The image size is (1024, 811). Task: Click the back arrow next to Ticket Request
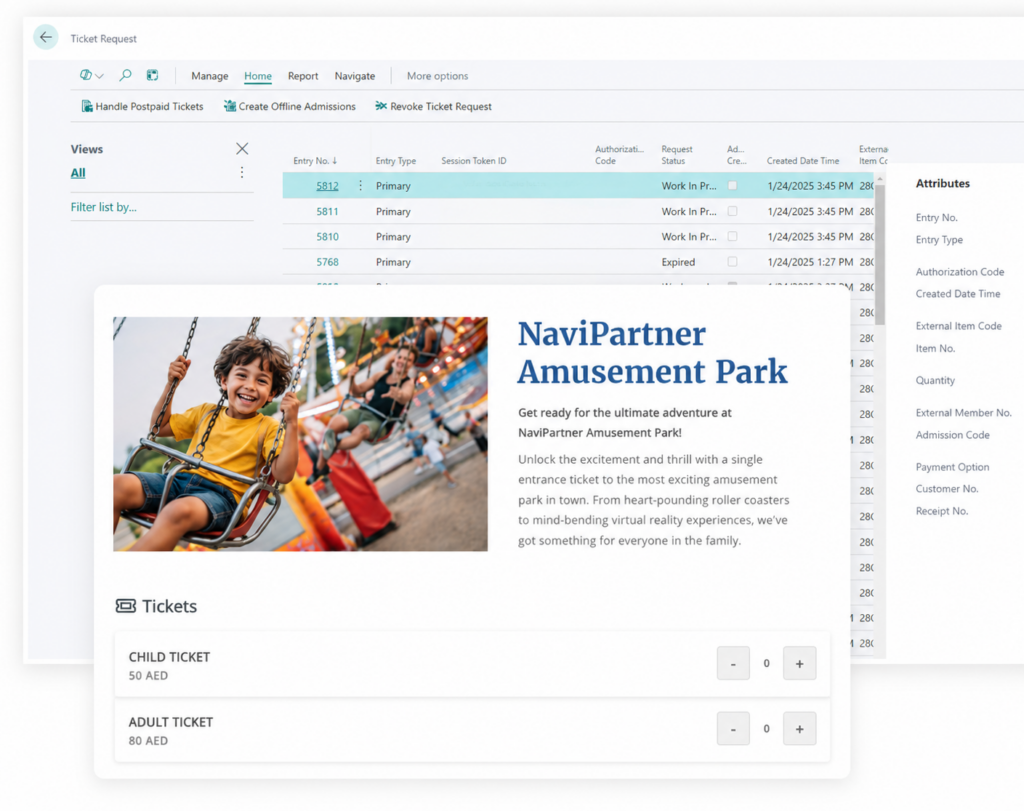(46, 37)
